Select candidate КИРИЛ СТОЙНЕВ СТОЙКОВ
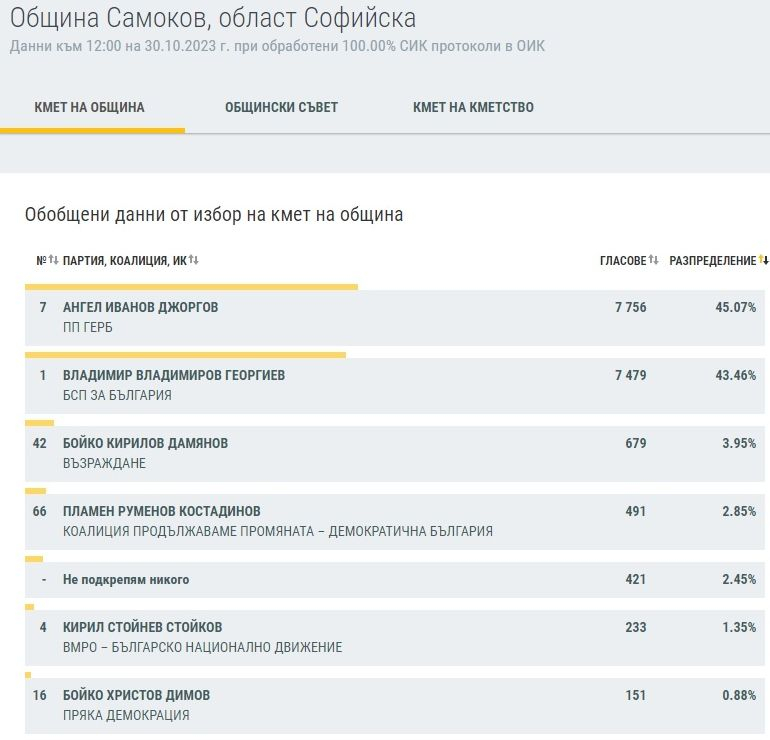 pyautogui.click(x=142, y=628)
